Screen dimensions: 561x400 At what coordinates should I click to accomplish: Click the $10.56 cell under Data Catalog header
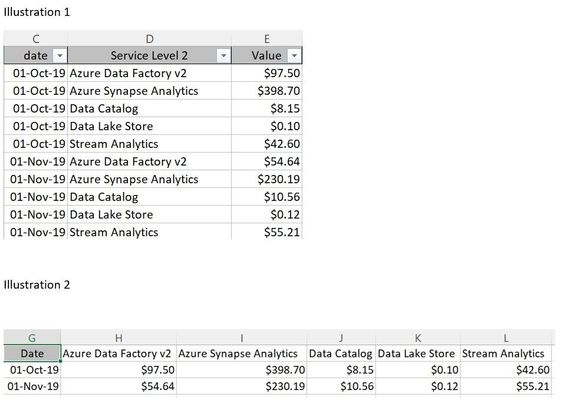[x=341, y=386]
